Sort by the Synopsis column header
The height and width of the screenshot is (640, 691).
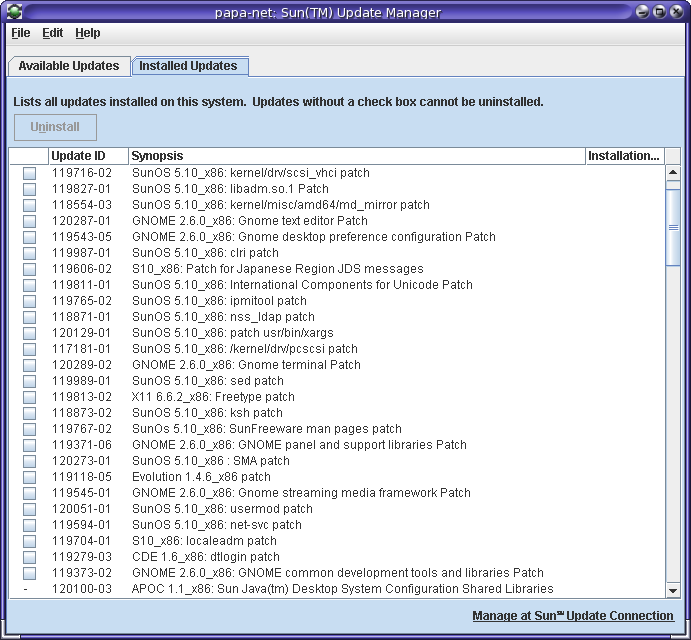[x=357, y=156]
